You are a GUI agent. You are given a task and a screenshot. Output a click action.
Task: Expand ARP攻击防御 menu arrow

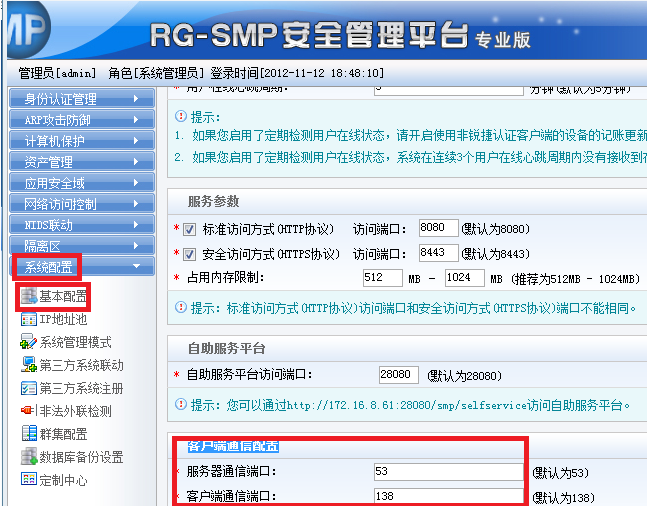tap(135, 119)
